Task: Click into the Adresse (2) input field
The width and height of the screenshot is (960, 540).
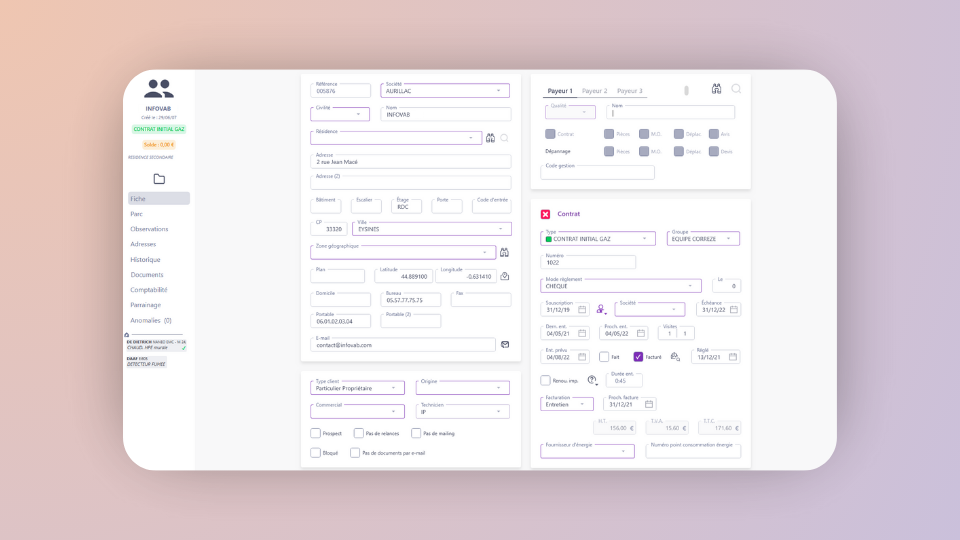Action: tap(411, 183)
